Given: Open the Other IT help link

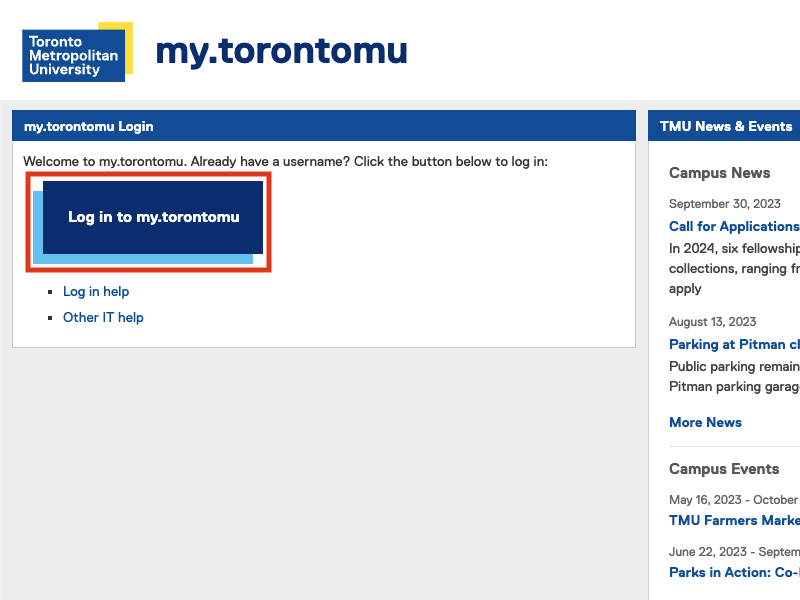Looking at the screenshot, I should pyautogui.click(x=103, y=317).
